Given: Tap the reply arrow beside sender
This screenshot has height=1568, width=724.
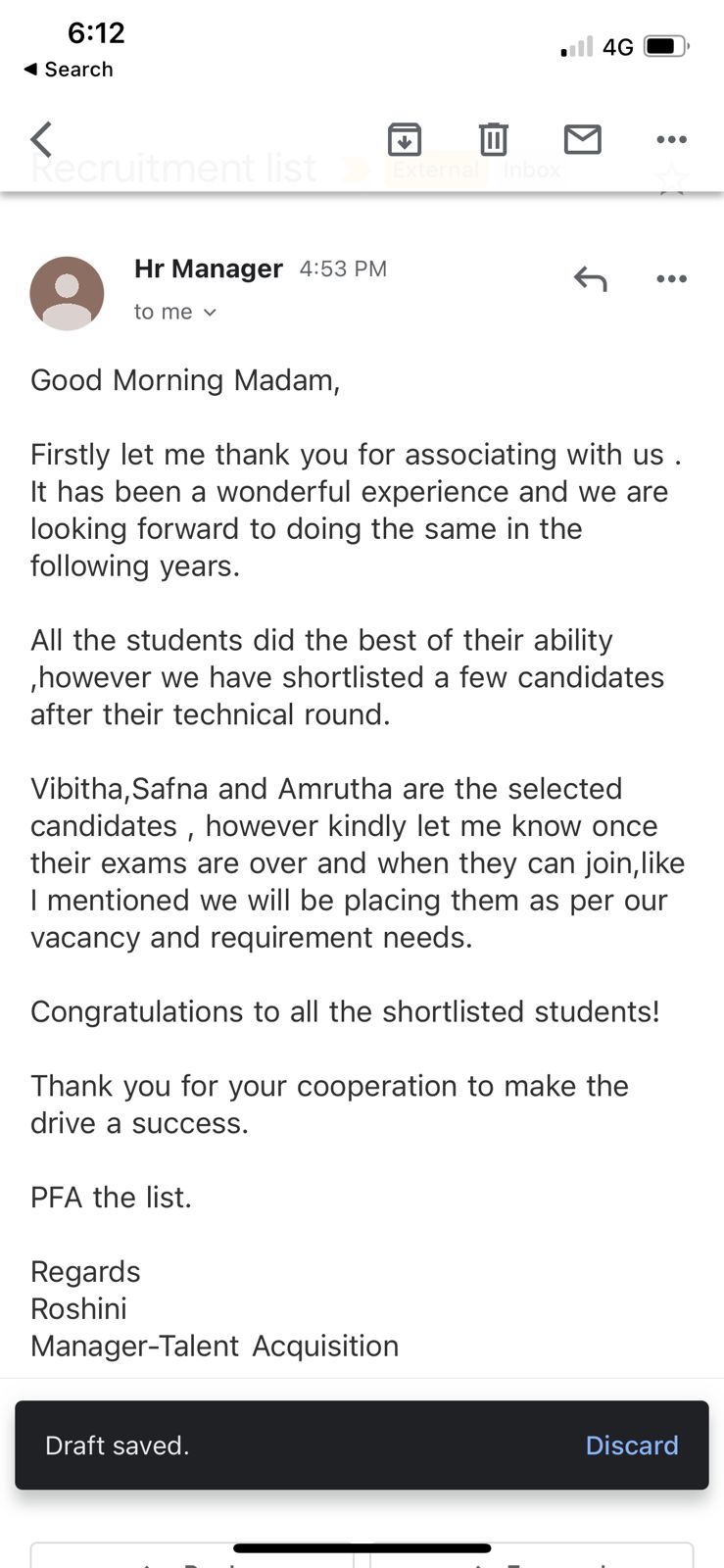Looking at the screenshot, I should (x=590, y=279).
